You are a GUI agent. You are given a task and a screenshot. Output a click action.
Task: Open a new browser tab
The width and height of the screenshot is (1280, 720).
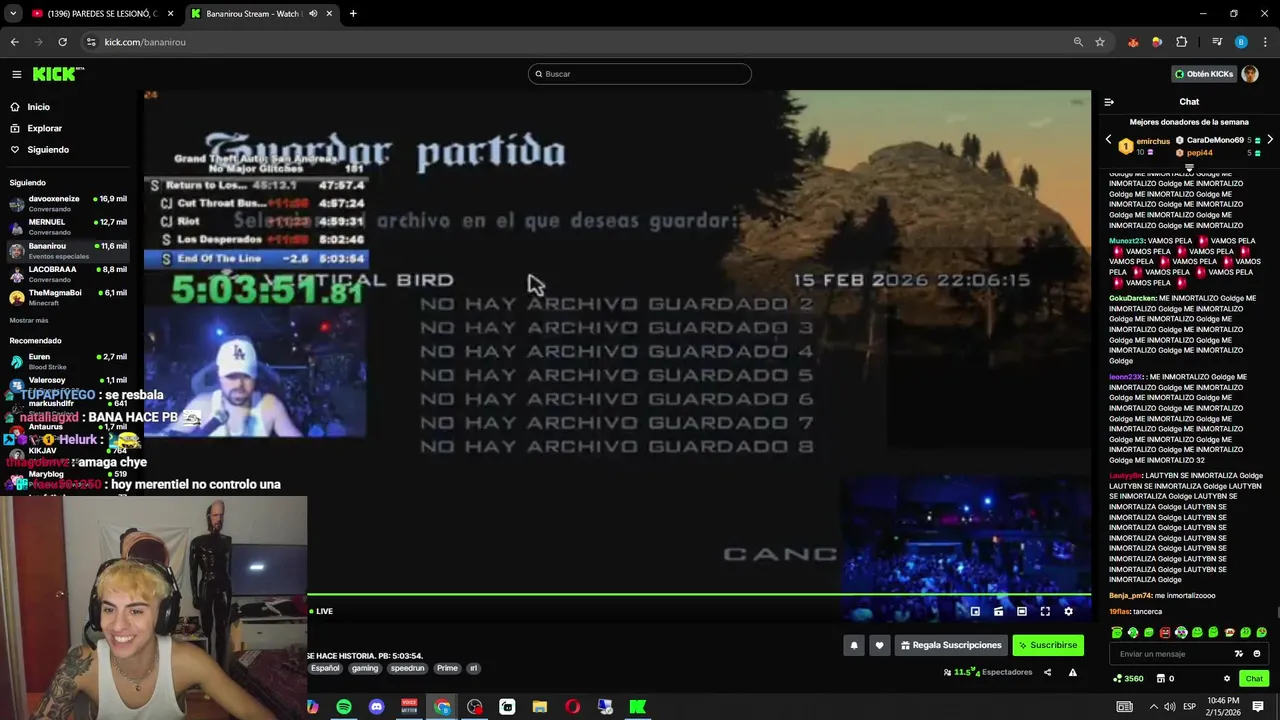[353, 14]
